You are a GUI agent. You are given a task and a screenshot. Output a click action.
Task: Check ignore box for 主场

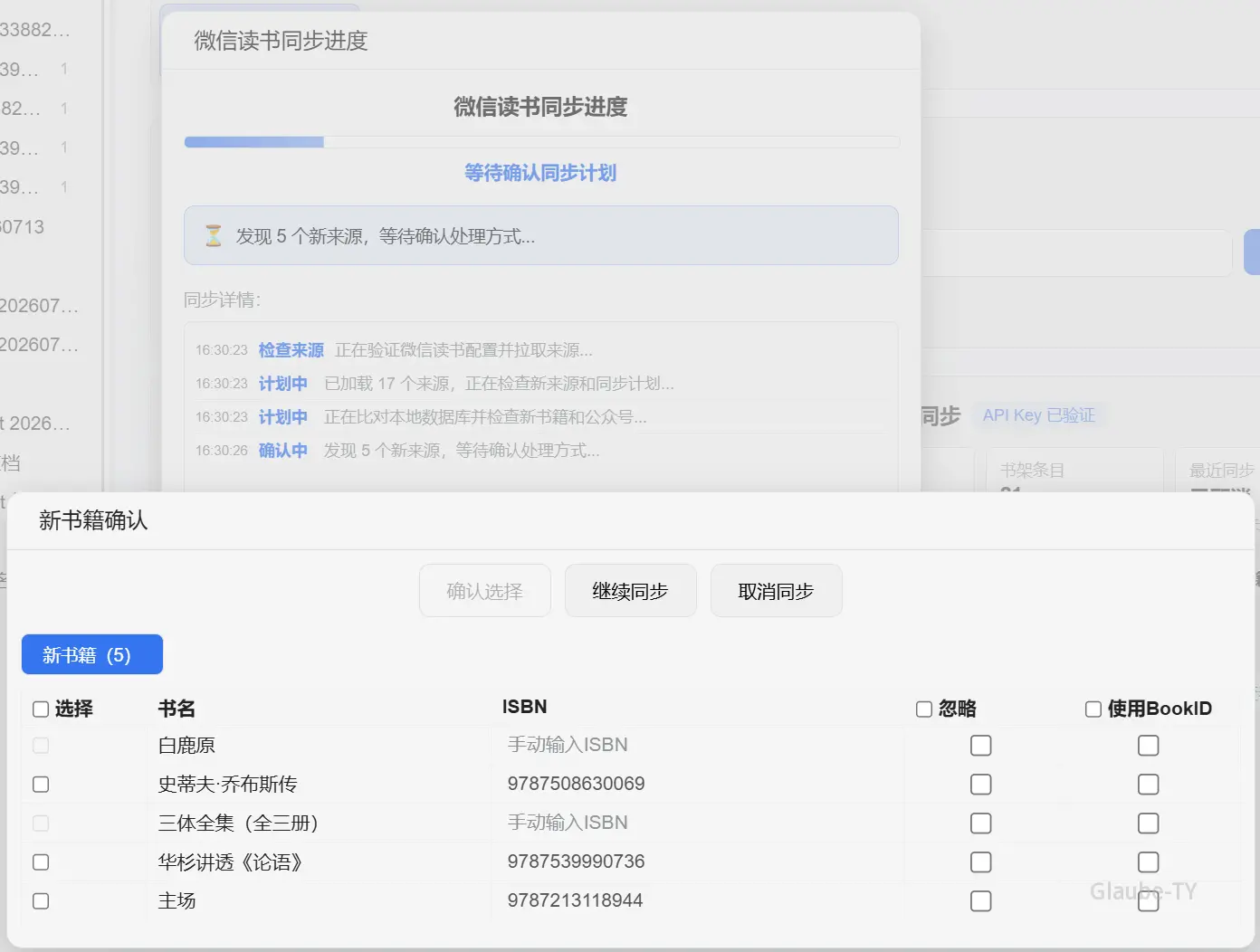point(981,901)
